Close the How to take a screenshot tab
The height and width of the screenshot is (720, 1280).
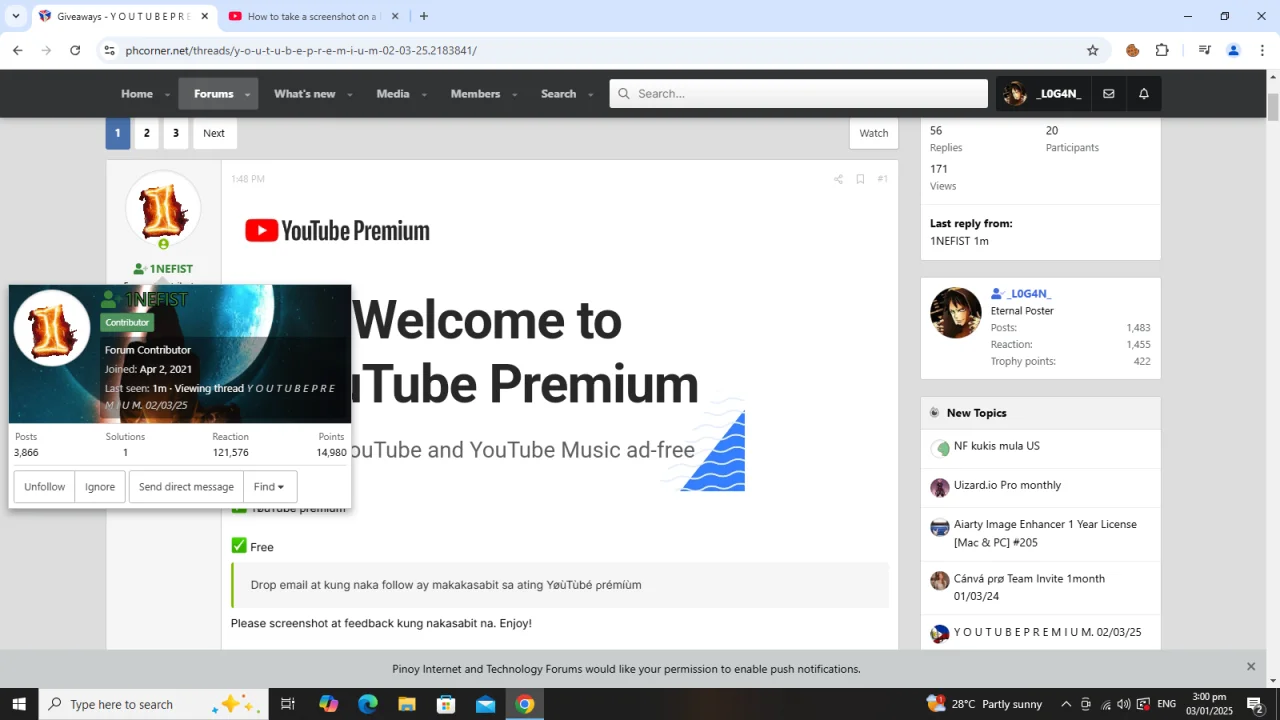pos(394,16)
